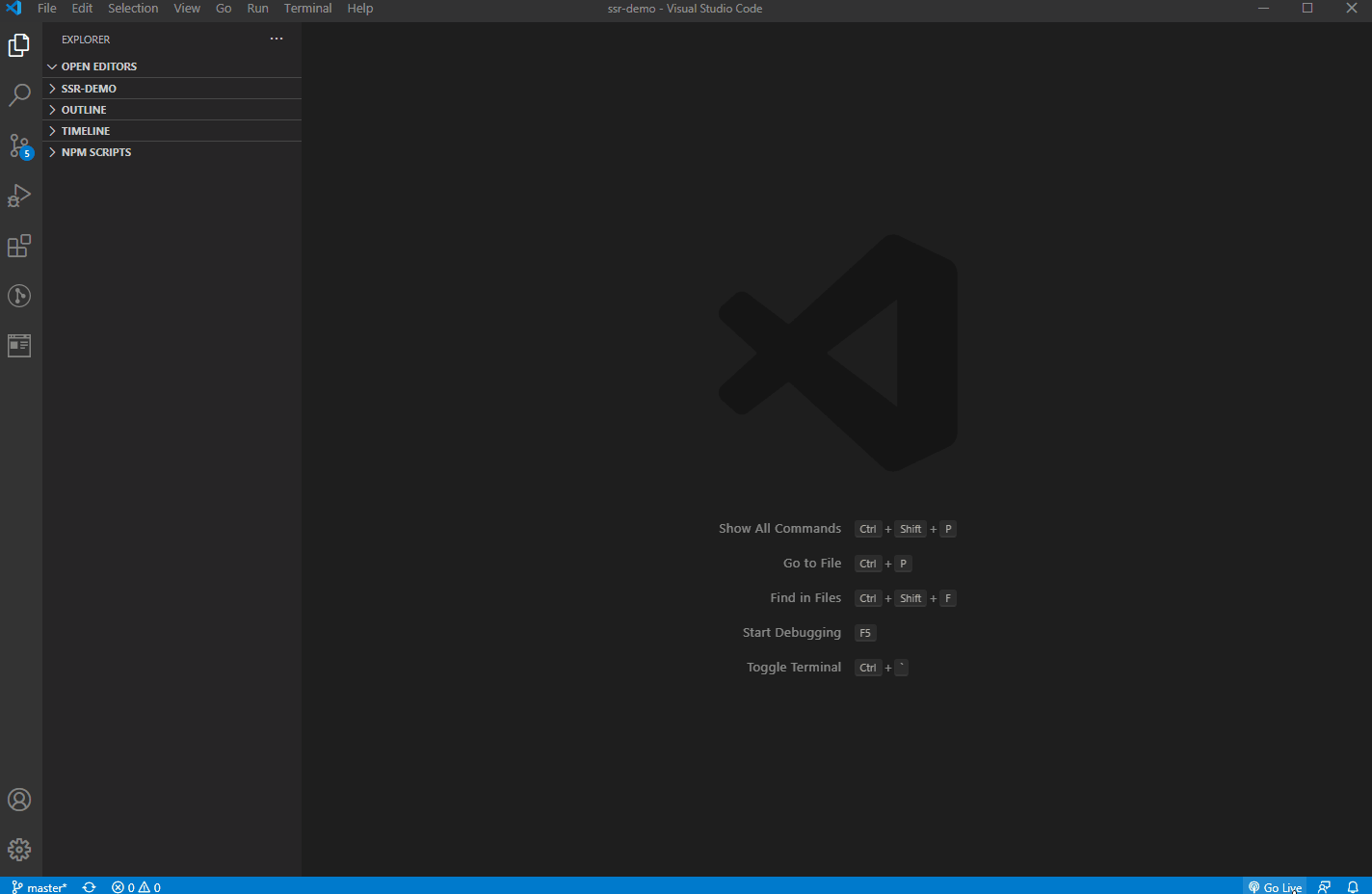Screen dimensions: 1372x894
Task: Open the Help menu
Action: click(360, 8)
